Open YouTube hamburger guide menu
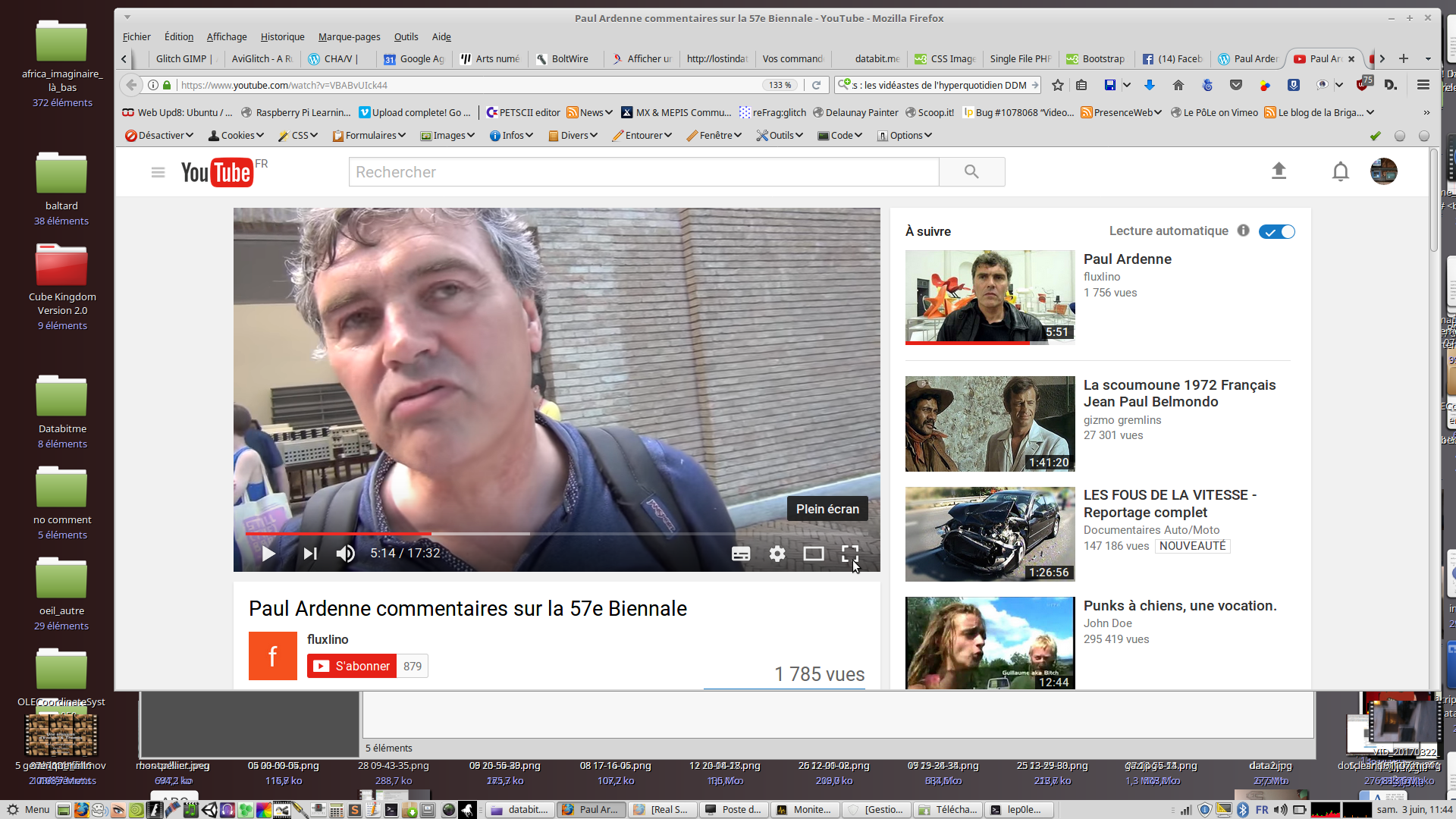 (x=158, y=172)
